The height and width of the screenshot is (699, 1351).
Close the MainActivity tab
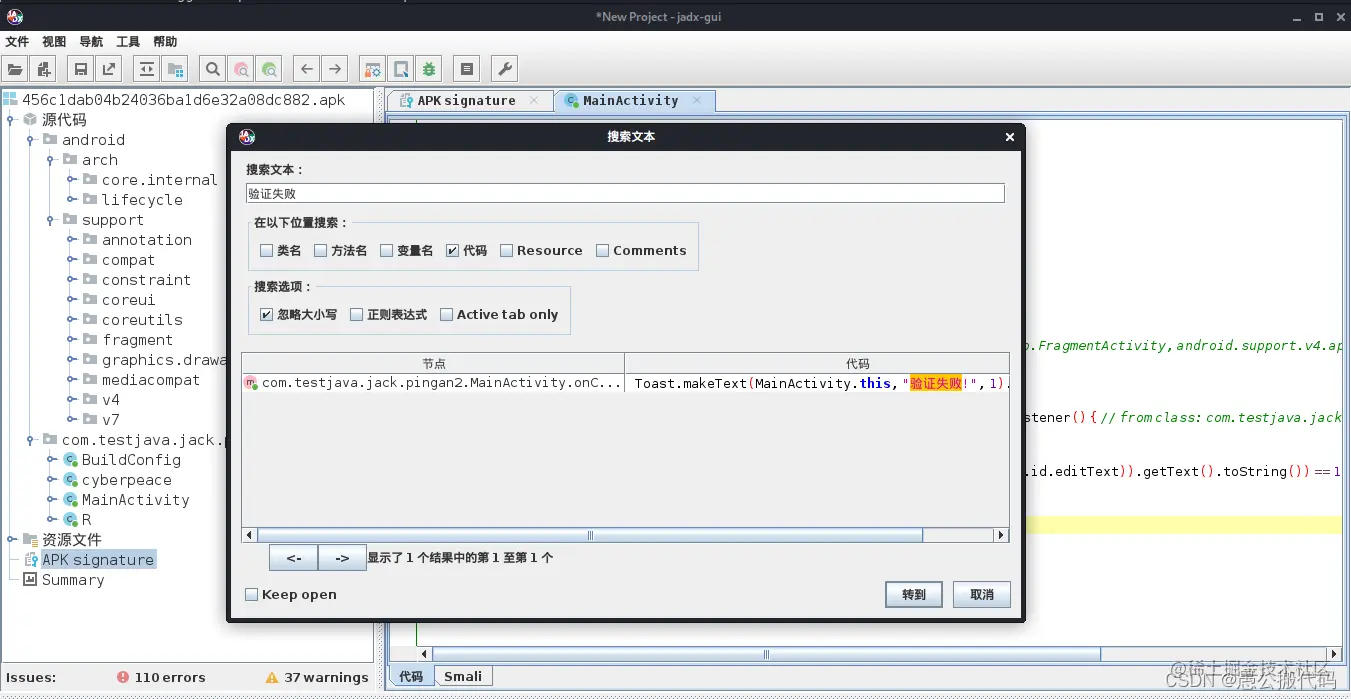click(697, 100)
